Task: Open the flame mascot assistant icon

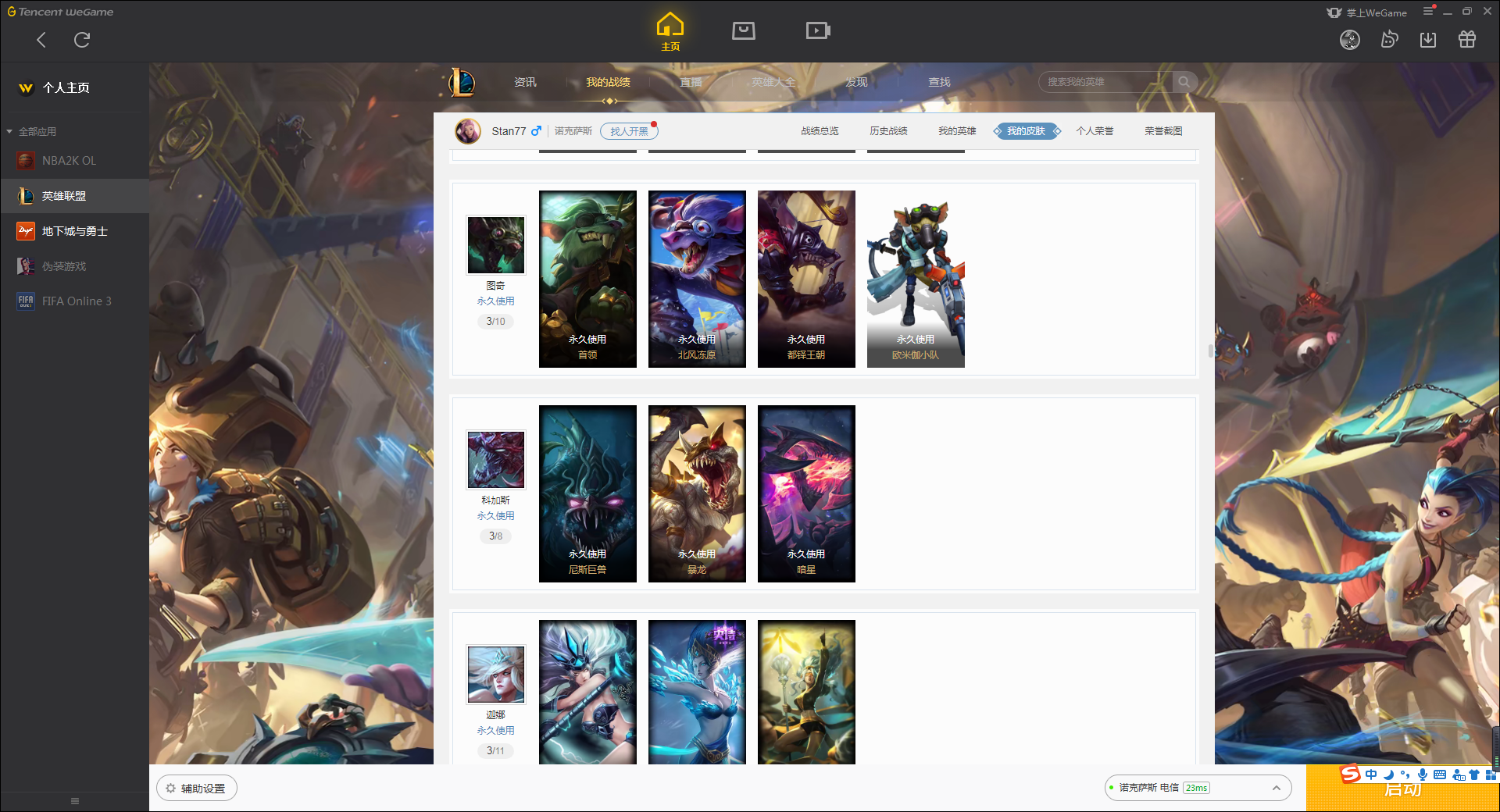Action: point(1389,40)
